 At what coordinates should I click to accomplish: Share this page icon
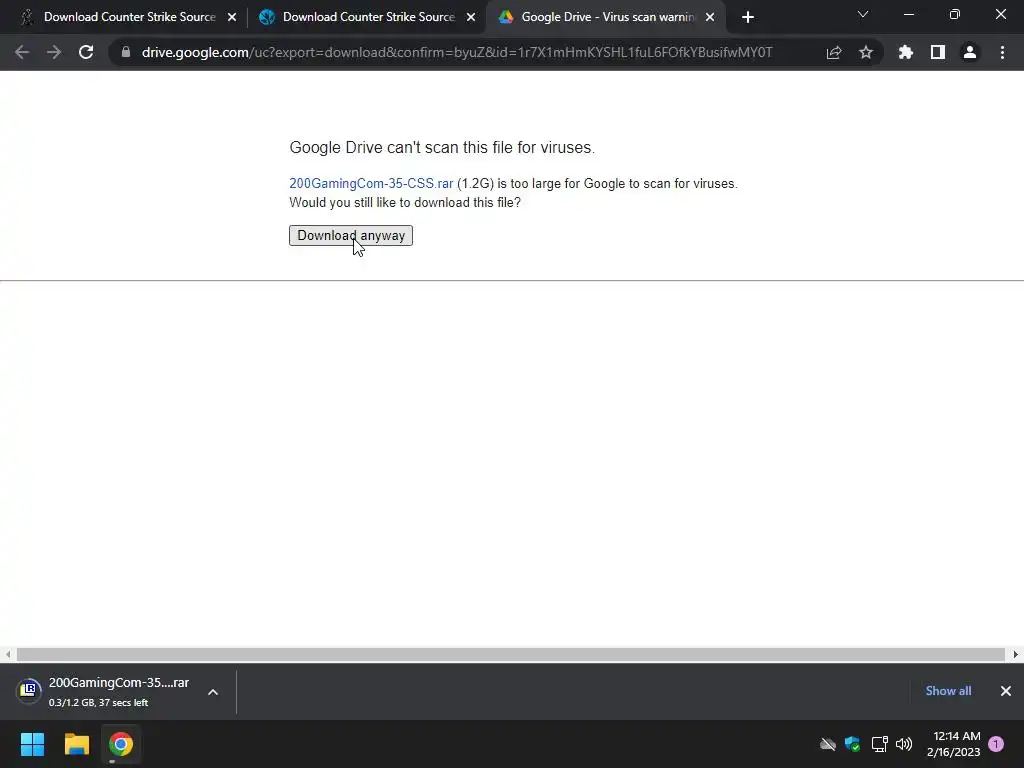(x=834, y=52)
